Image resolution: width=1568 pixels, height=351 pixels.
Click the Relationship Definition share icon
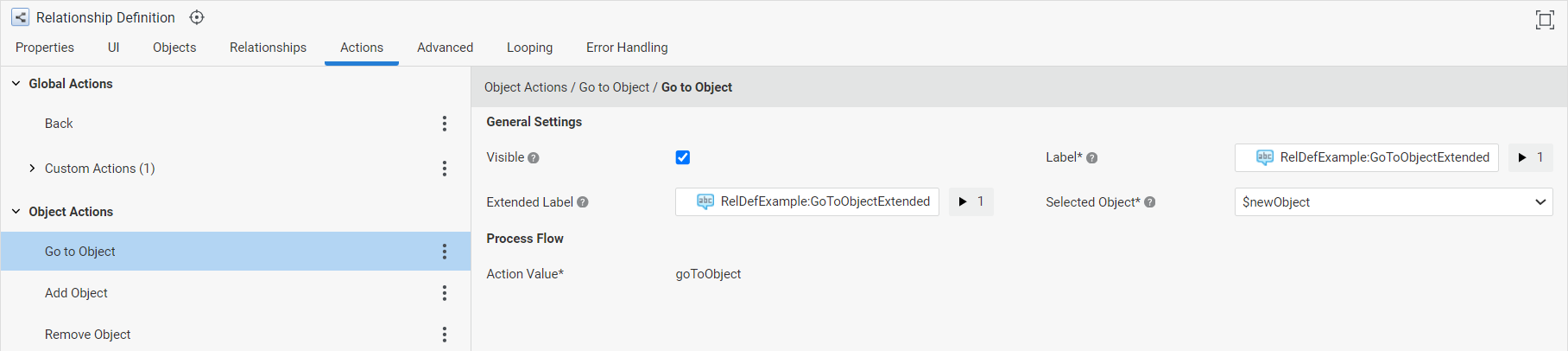pyautogui.click(x=20, y=17)
